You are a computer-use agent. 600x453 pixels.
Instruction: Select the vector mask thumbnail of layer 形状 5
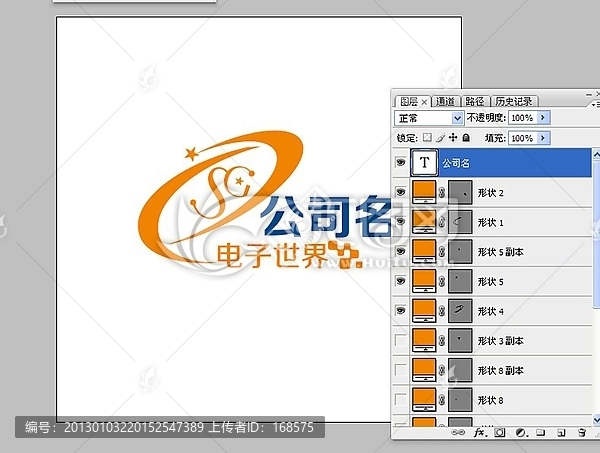click(460, 281)
